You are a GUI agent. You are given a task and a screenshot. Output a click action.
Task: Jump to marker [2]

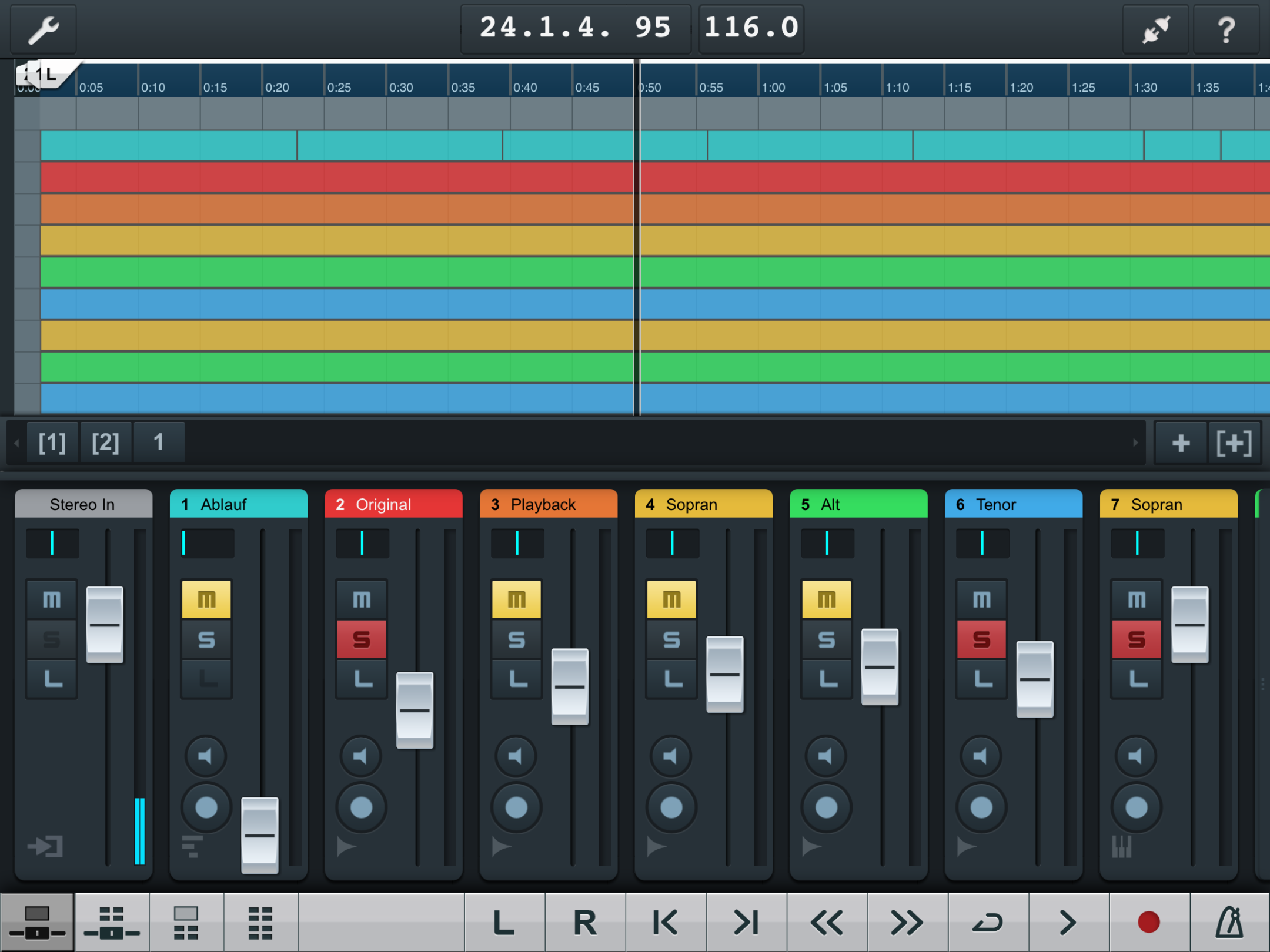point(105,443)
